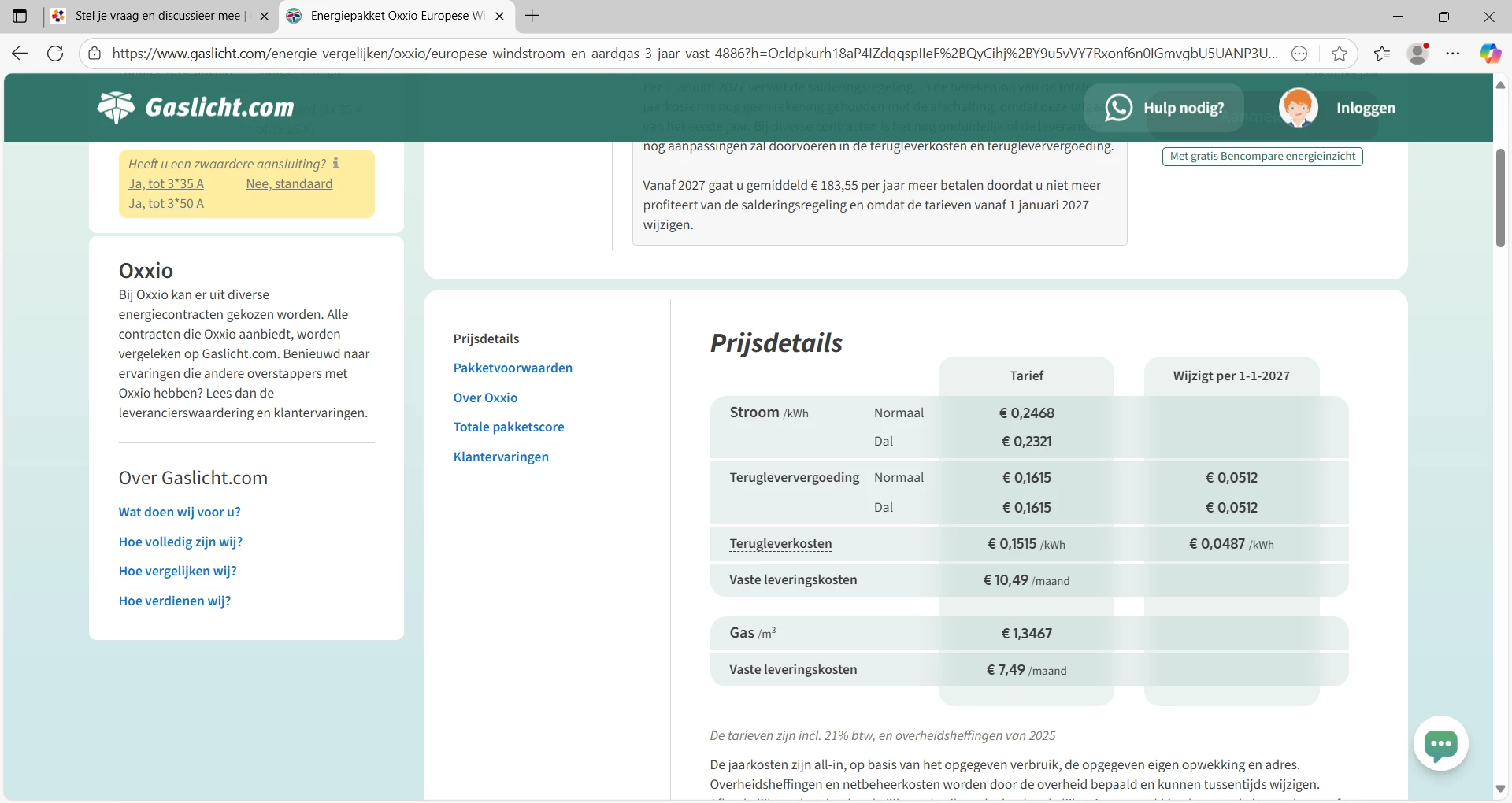The image size is (1512, 803).
Task: Jump to Klantervaringen section
Action: [x=501, y=457]
